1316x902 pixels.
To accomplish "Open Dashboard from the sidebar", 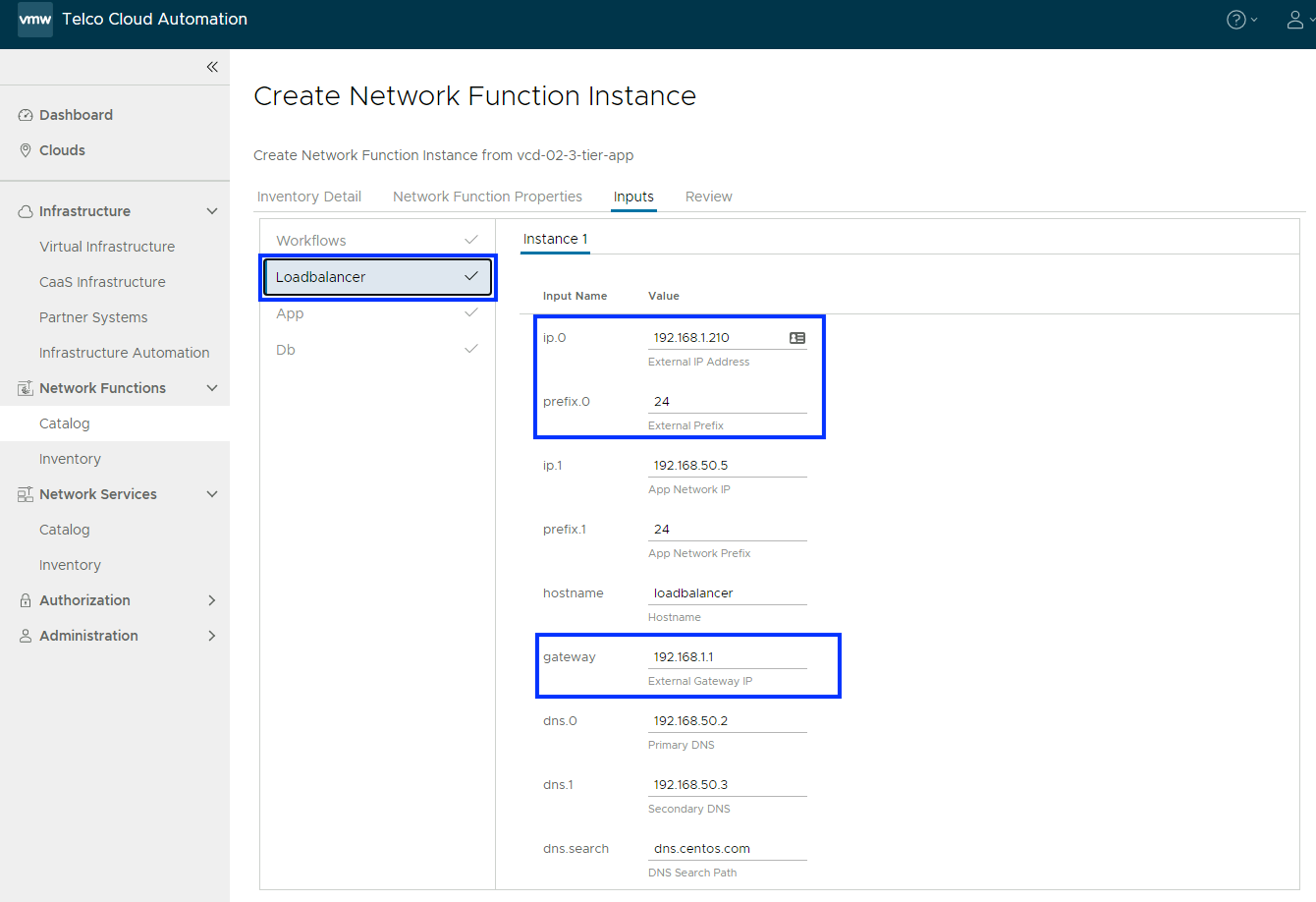I will click(x=76, y=115).
